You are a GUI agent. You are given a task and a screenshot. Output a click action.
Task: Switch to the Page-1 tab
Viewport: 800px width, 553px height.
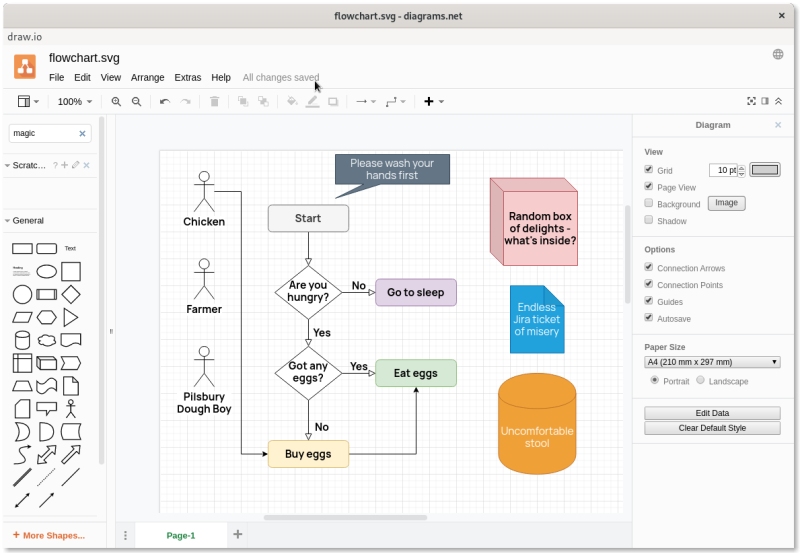(x=181, y=535)
